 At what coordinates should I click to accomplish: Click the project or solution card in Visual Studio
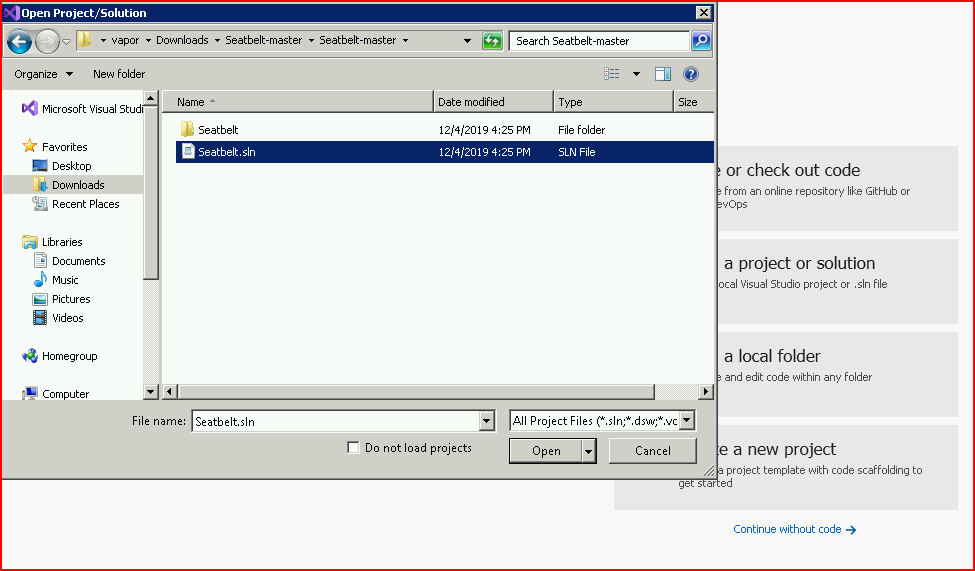point(838,281)
